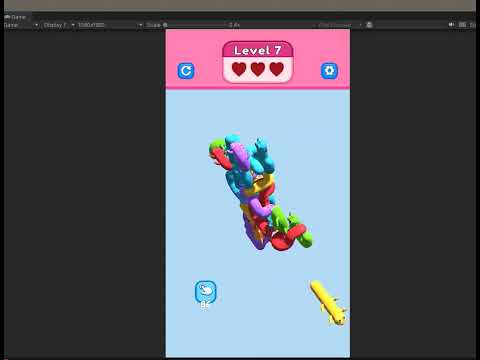Click the restart level button
Image resolution: width=480 pixels, height=360 pixels.
pos(186,71)
